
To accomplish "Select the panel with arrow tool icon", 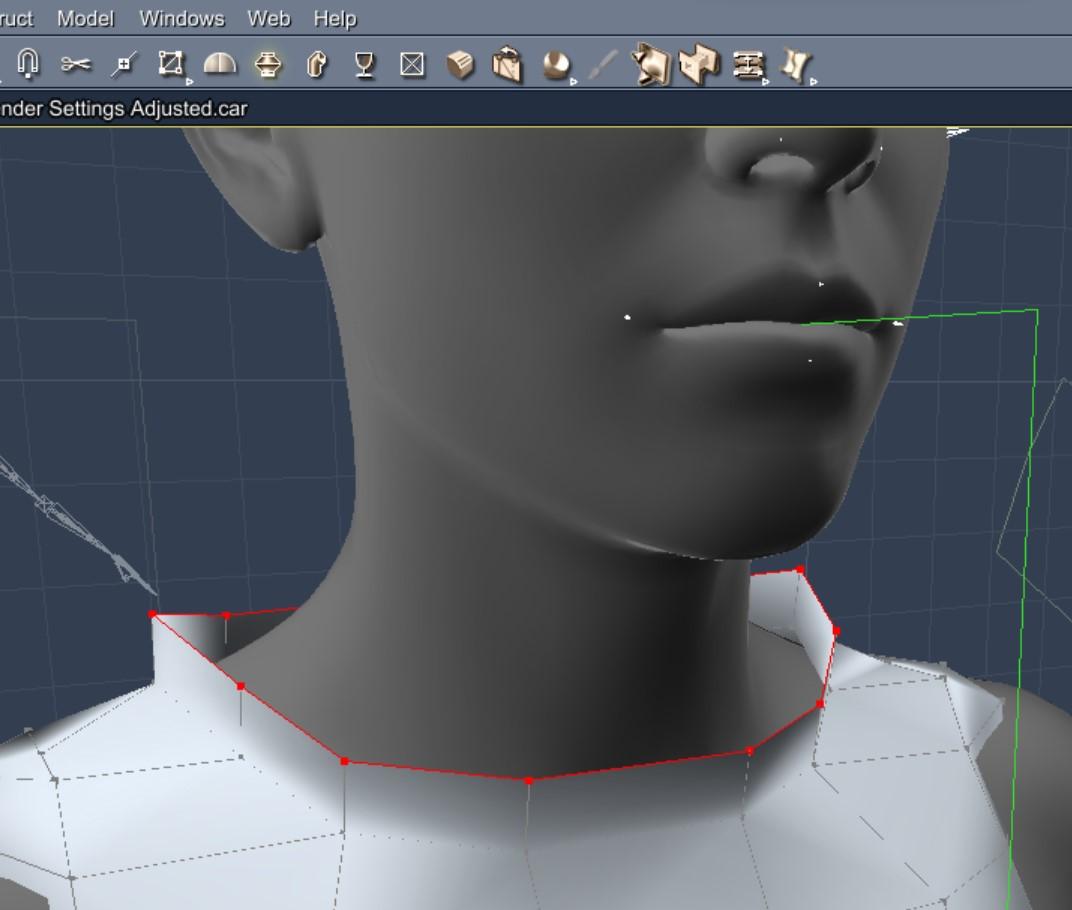I will point(651,64).
